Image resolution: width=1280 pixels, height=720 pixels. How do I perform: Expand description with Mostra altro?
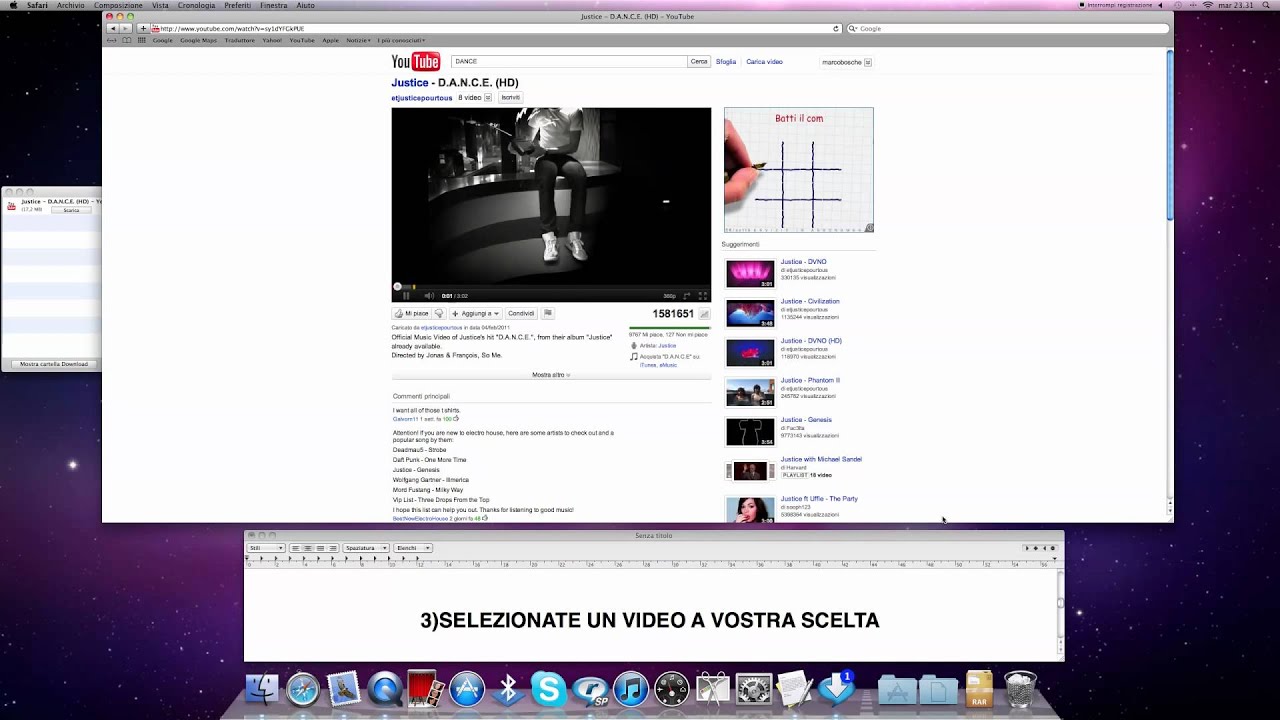coord(551,375)
